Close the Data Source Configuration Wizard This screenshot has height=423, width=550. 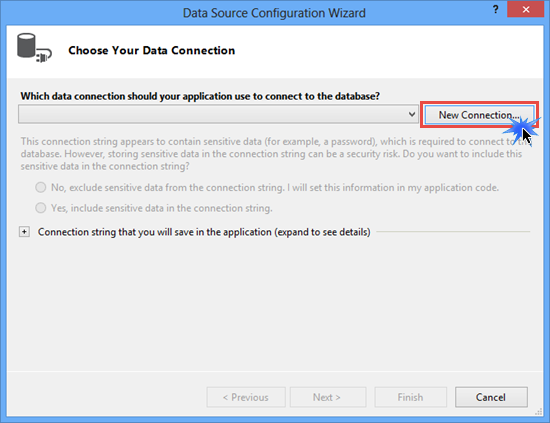point(525,9)
